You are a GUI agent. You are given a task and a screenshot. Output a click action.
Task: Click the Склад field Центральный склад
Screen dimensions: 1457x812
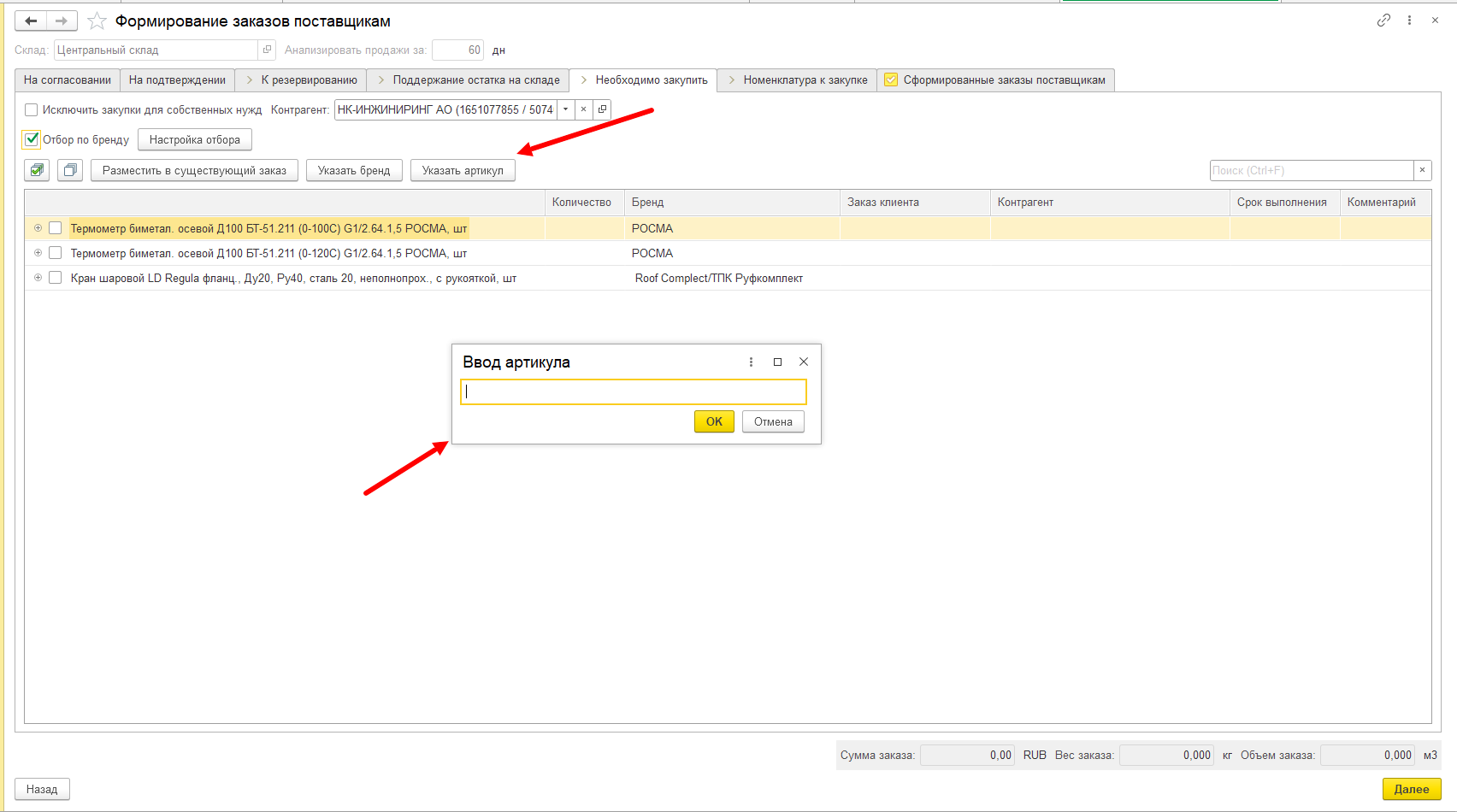(x=156, y=50)
